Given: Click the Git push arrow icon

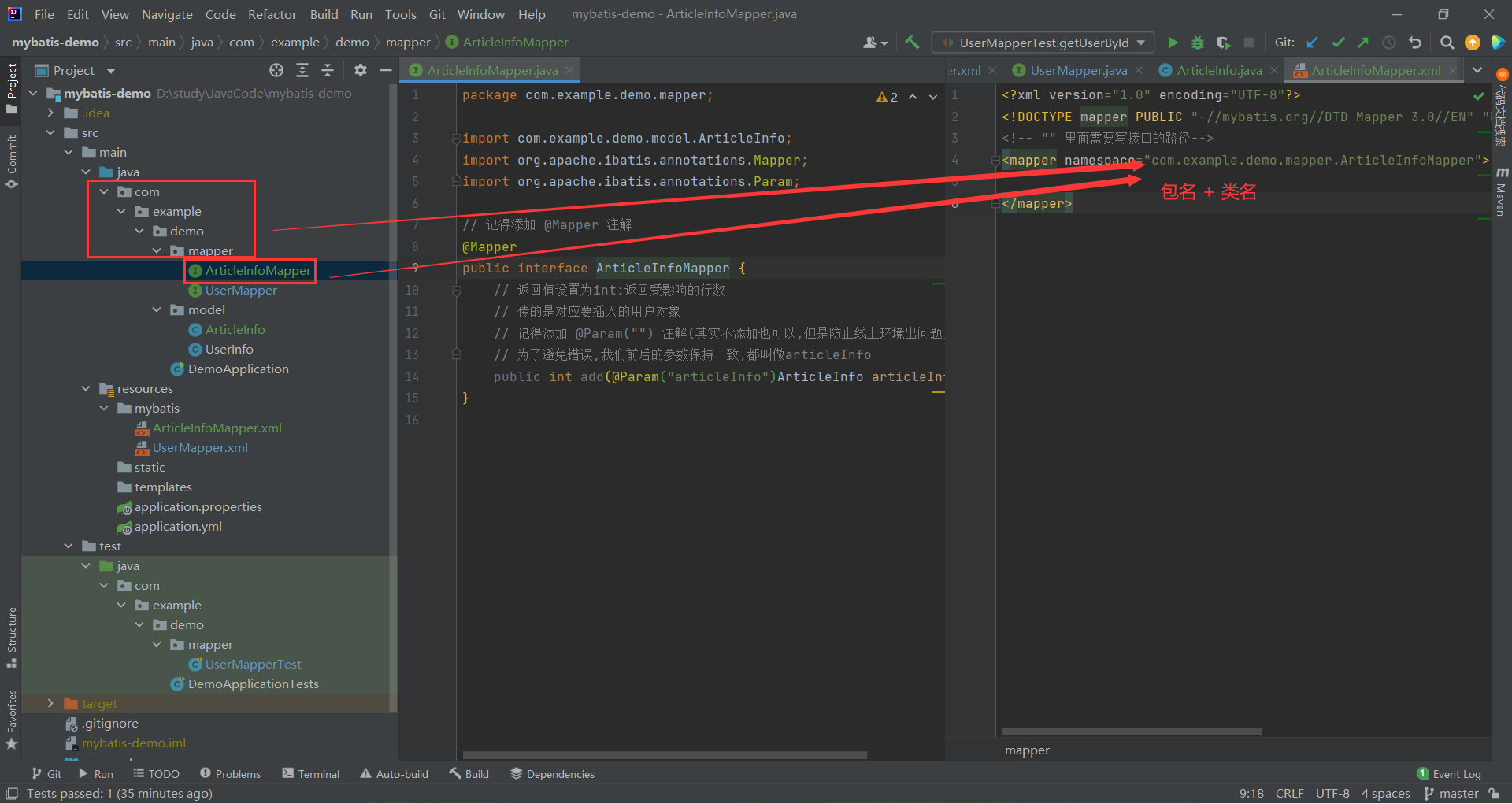Looking at the screenshot, I should click(x=1363, y=43).
